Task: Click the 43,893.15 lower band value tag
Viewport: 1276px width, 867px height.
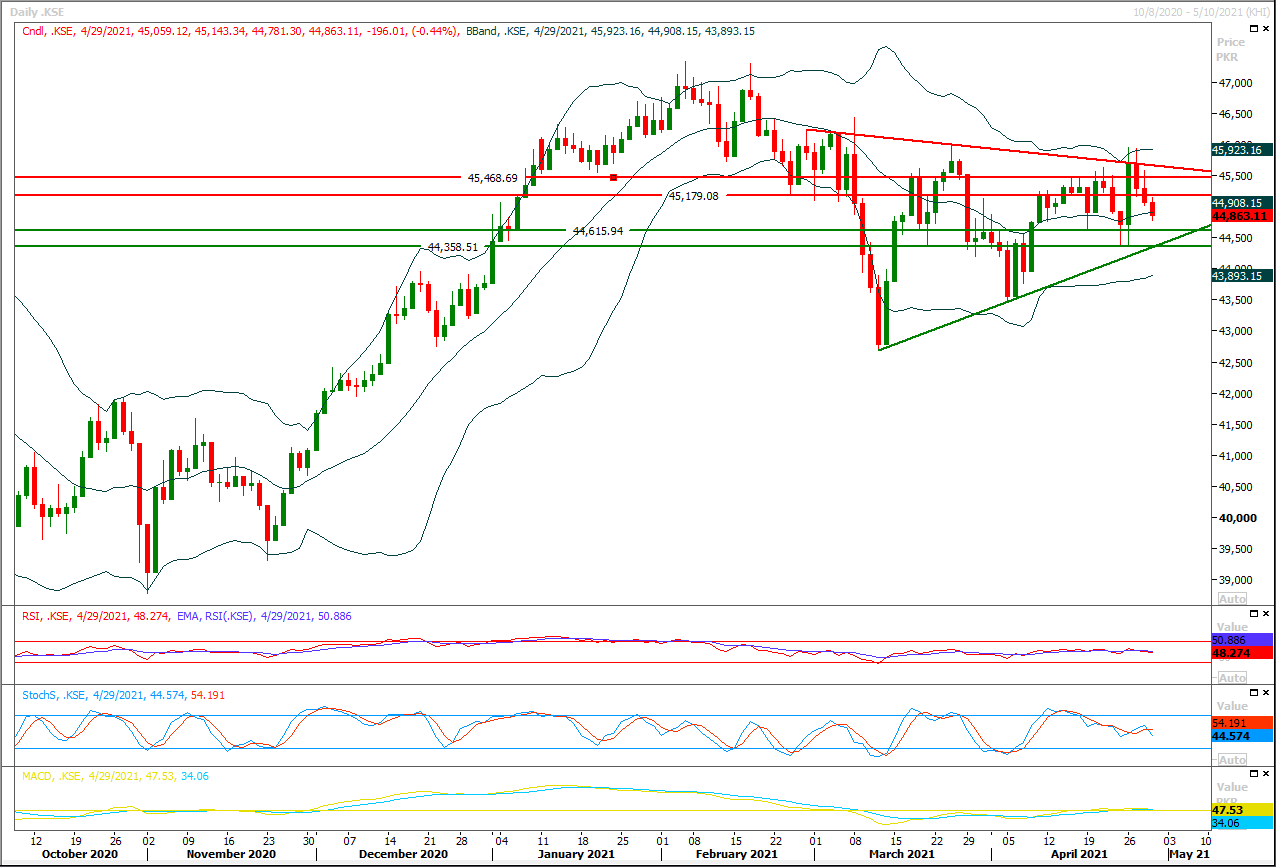Action: [1241, 276]
